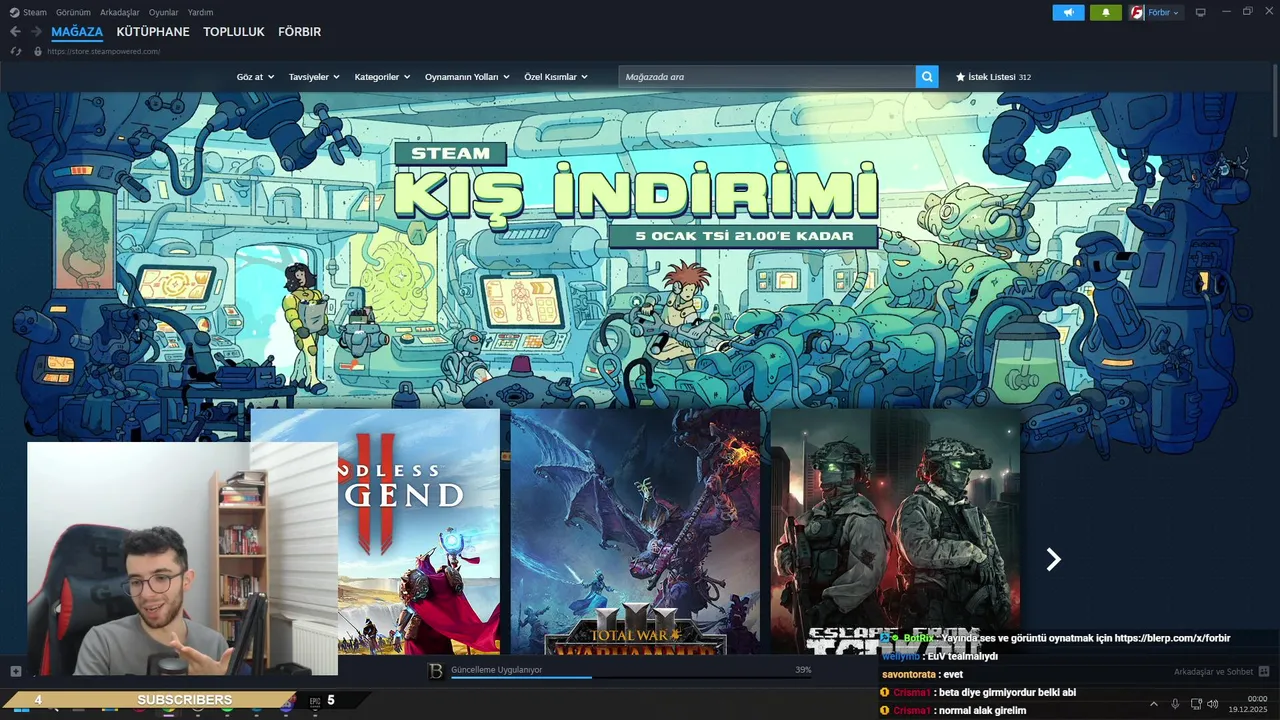The height and width of the screenshot is (720, 1280).
Task: Click the 39% download percentage
Action: [803, 670]
